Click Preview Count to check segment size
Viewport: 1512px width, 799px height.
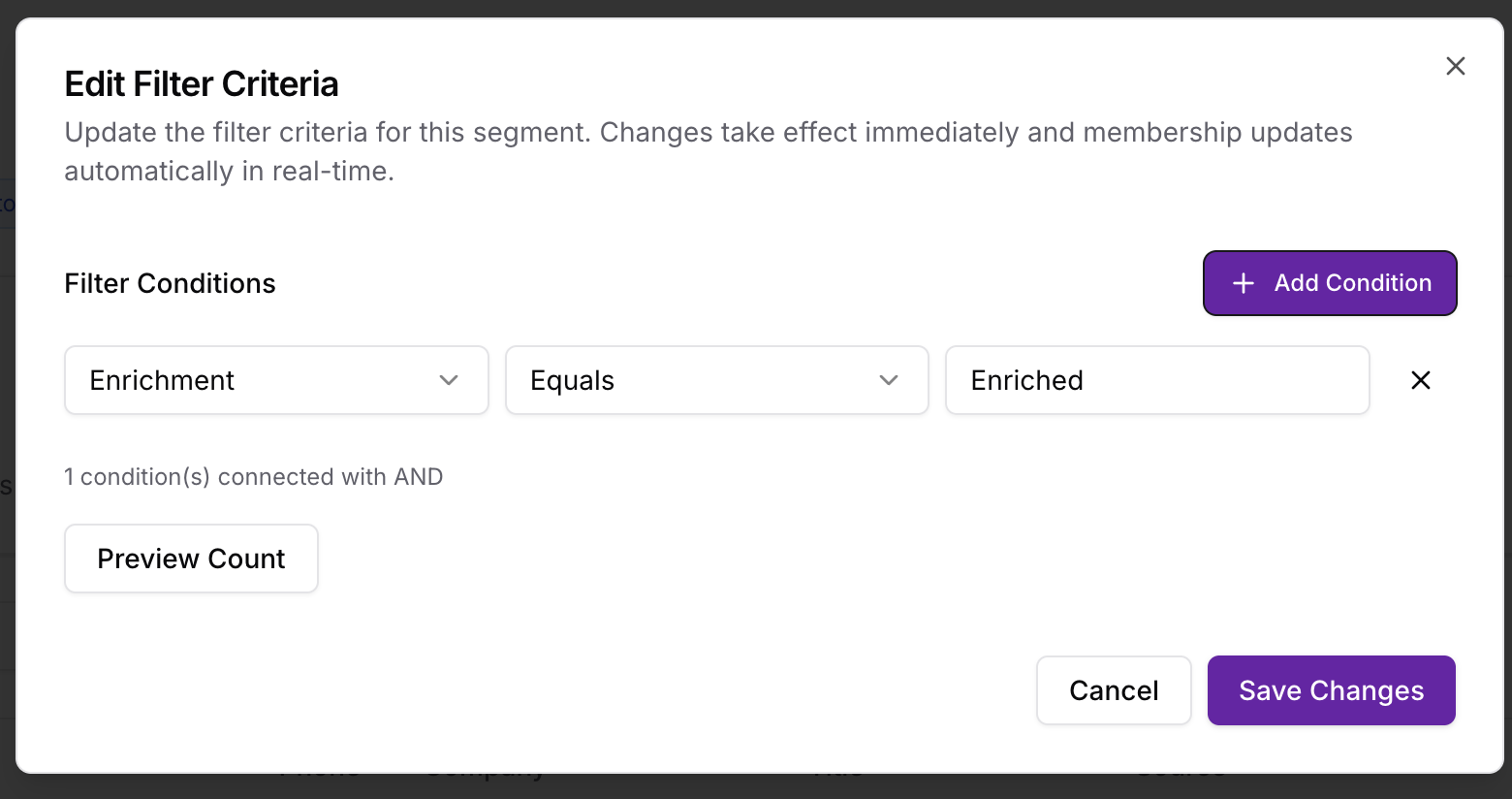click(190, 559)
